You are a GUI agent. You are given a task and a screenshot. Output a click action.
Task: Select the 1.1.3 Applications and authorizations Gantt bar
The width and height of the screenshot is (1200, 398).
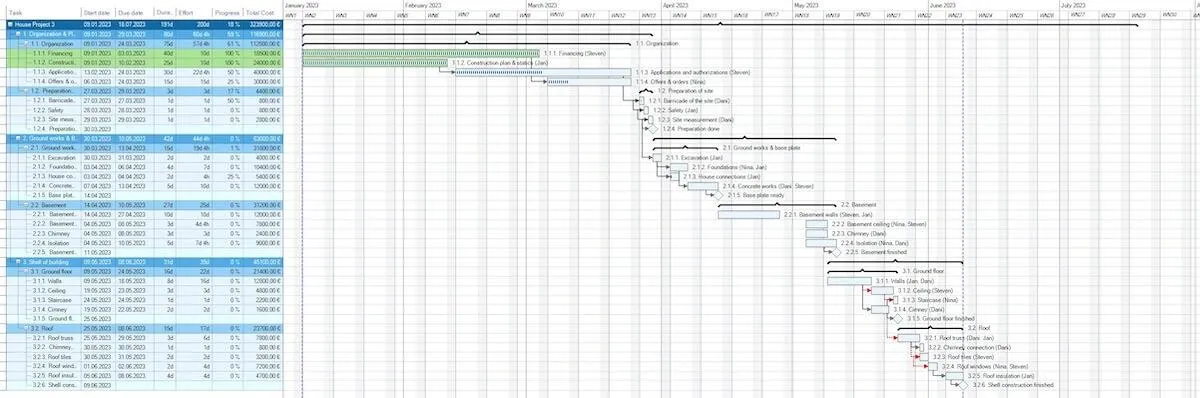544,72
